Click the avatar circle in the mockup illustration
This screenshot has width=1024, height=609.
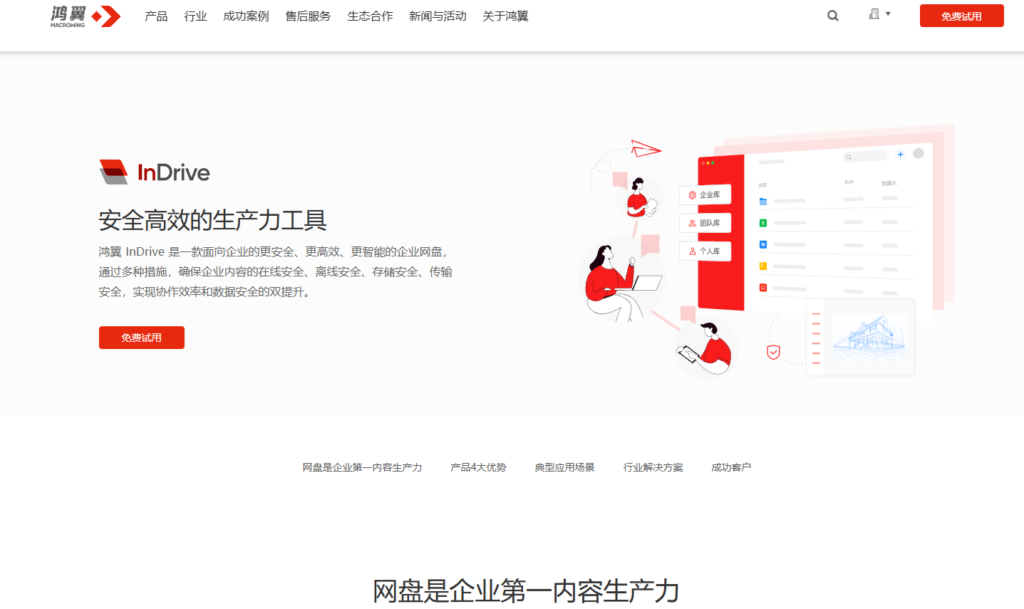click(x=918, y=152)
